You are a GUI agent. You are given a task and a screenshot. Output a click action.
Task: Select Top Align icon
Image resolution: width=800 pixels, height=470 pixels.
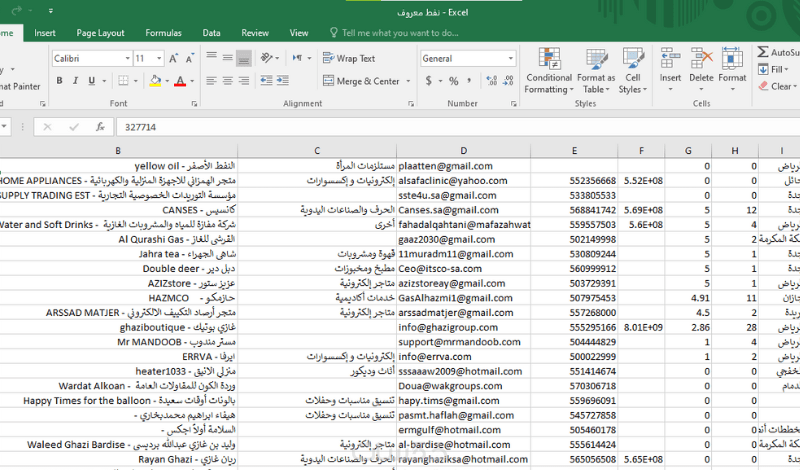[211, 58]
